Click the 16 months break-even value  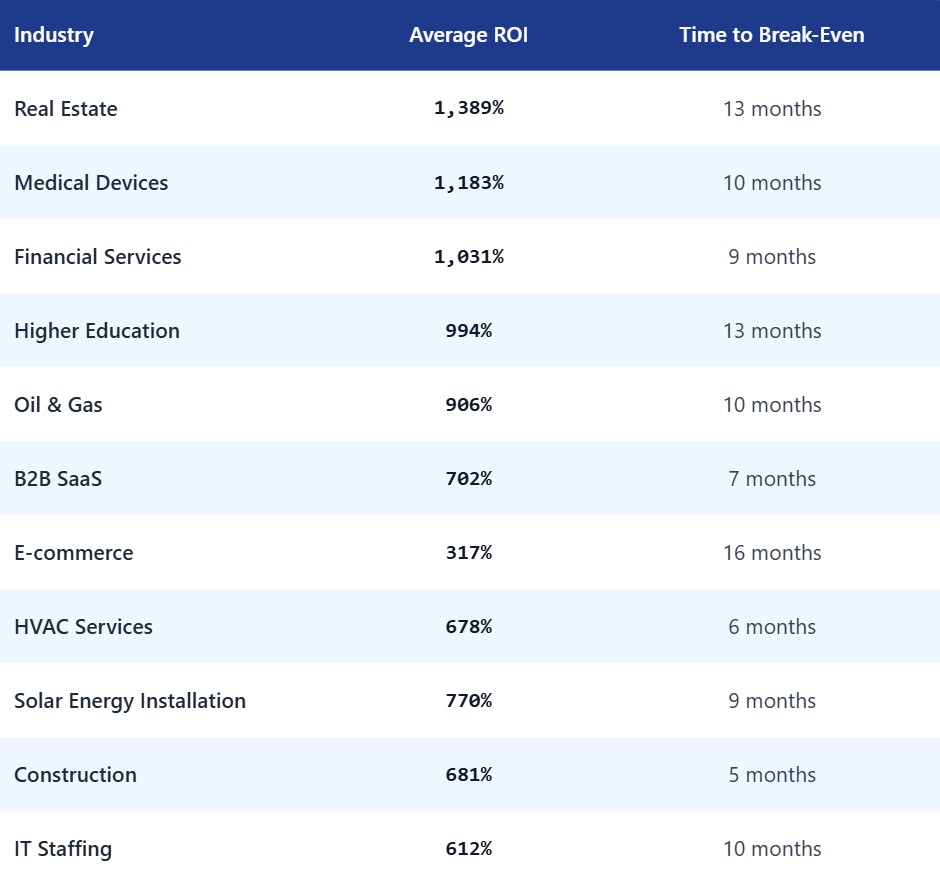click(x=772, y=553)
